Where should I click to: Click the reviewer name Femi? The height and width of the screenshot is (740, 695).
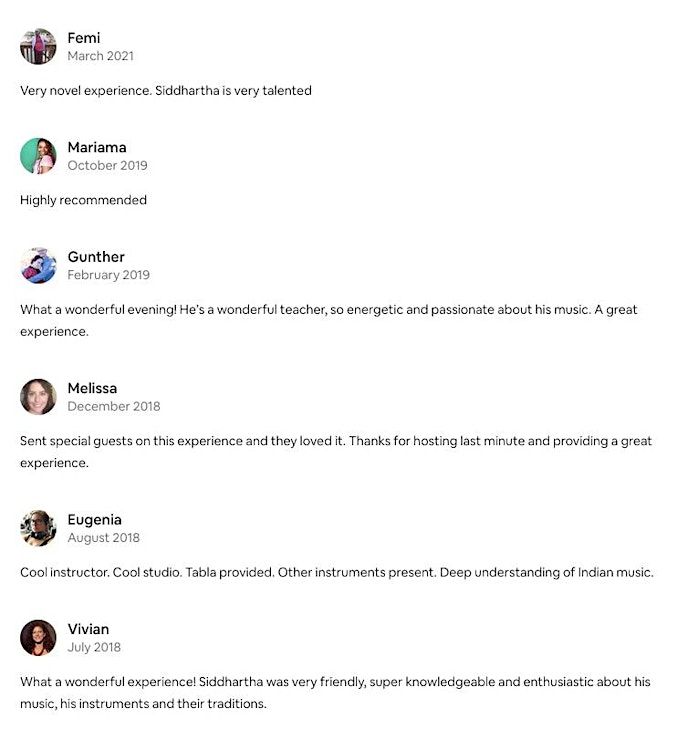(x=84, y=38)
